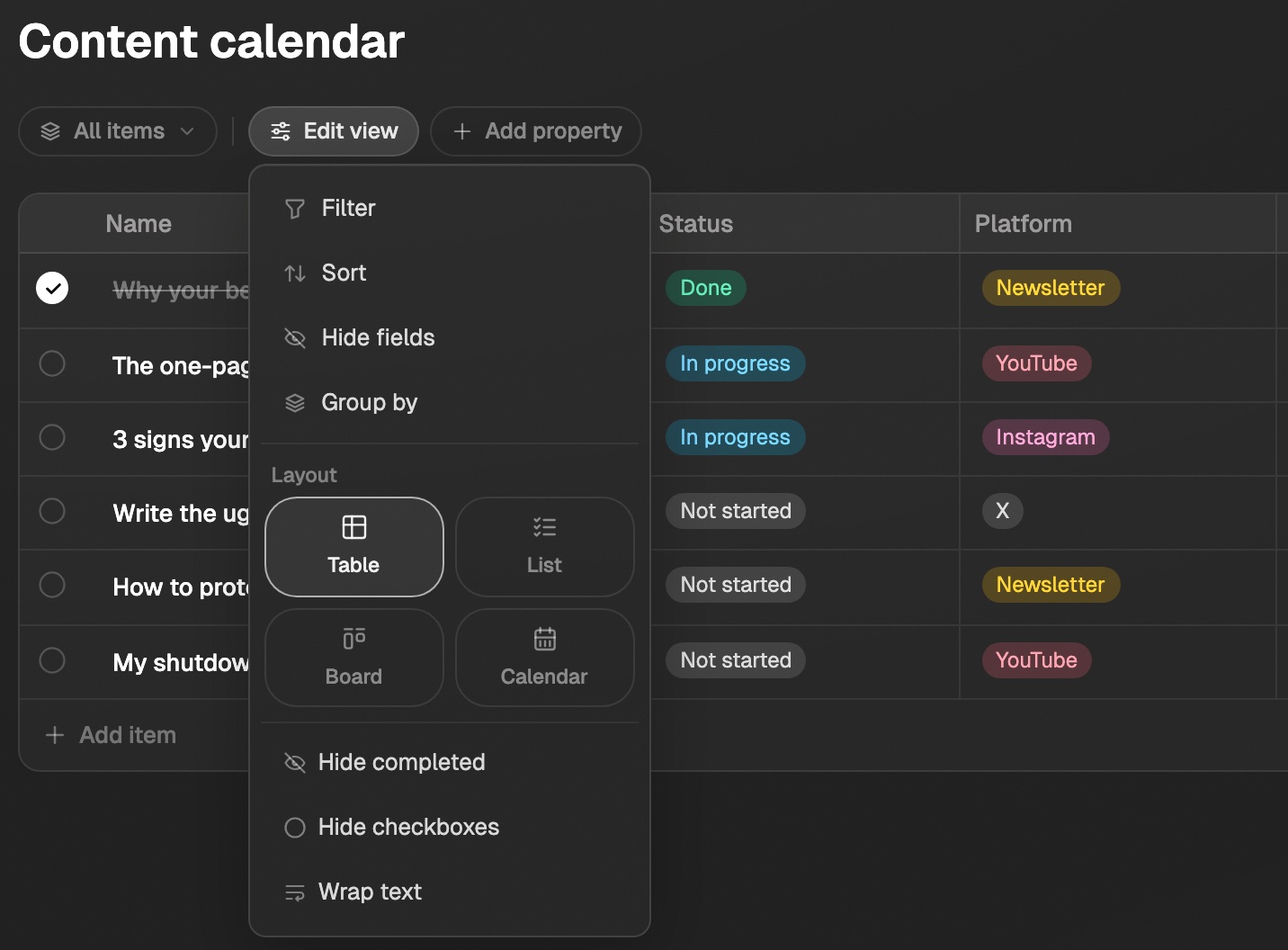Click the Status column header
Screen dimensions: 1288x950
pos(696,224)
